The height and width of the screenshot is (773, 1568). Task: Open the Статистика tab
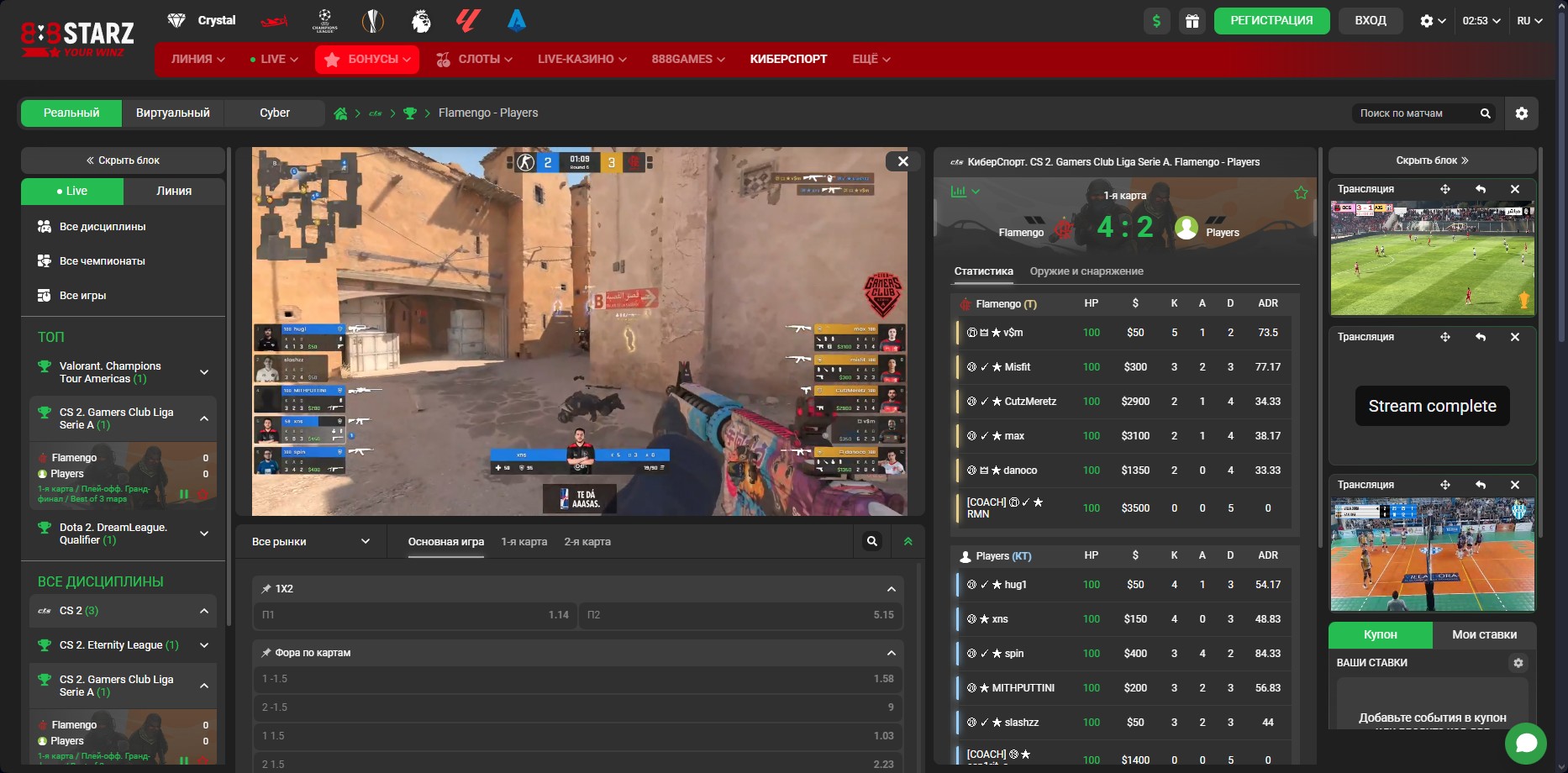984,271
